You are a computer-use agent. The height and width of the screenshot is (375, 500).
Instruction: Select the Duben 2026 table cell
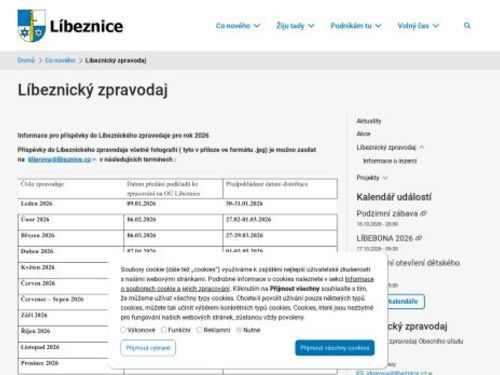tap(71, 254)
